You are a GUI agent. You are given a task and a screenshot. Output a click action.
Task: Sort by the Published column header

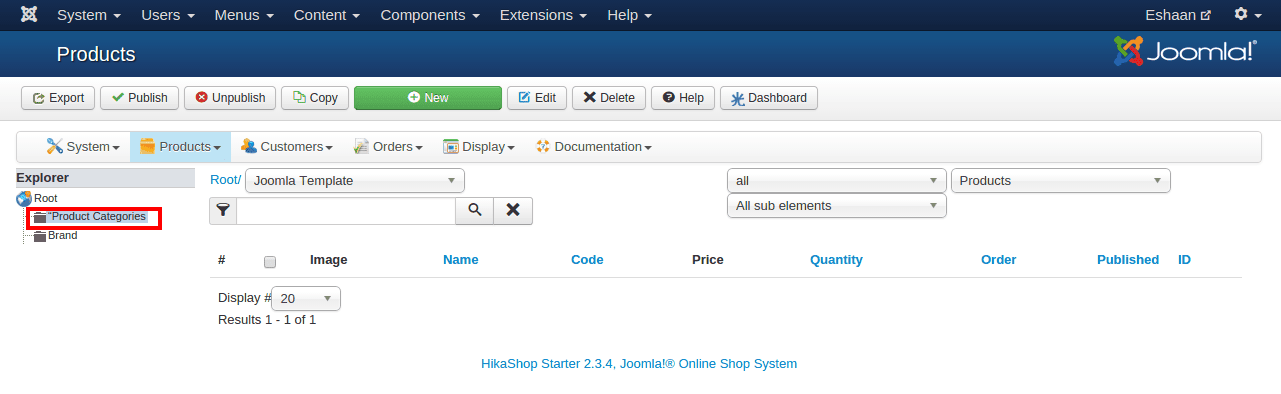(x=1128, y=260)
